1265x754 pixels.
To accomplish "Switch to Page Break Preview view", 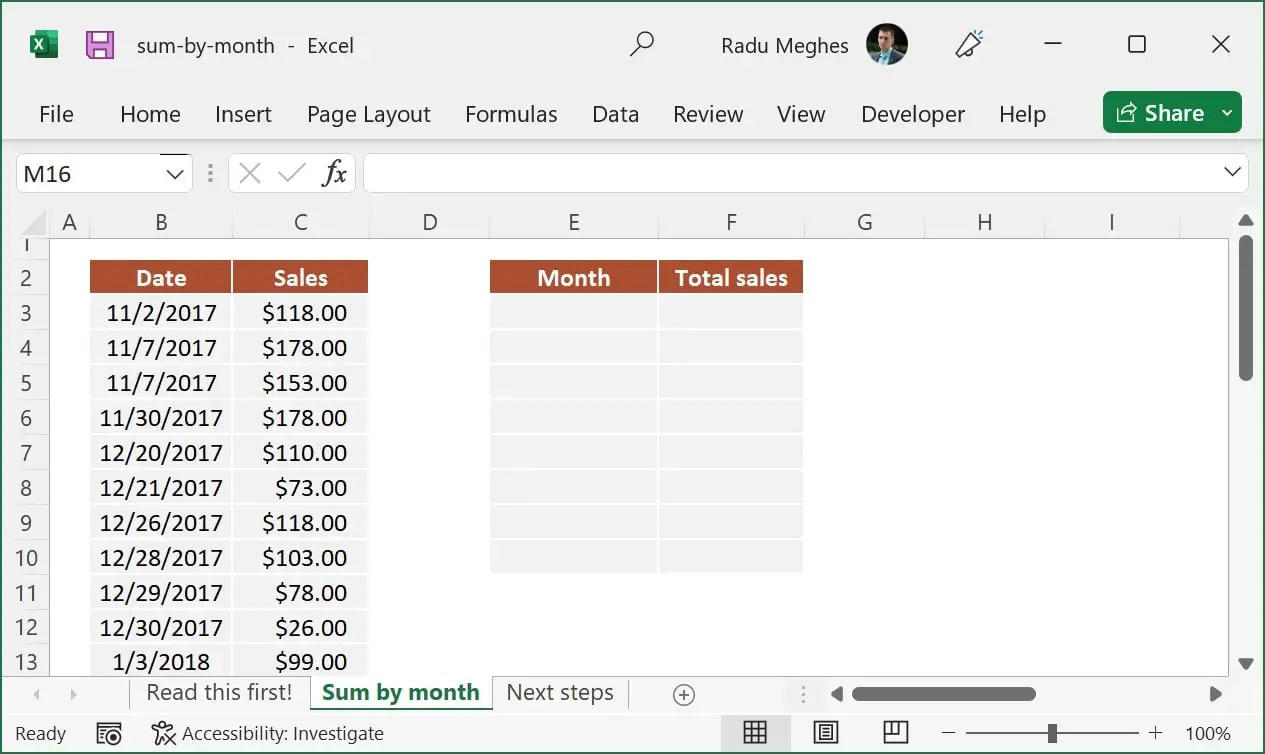I will point(895,733).
